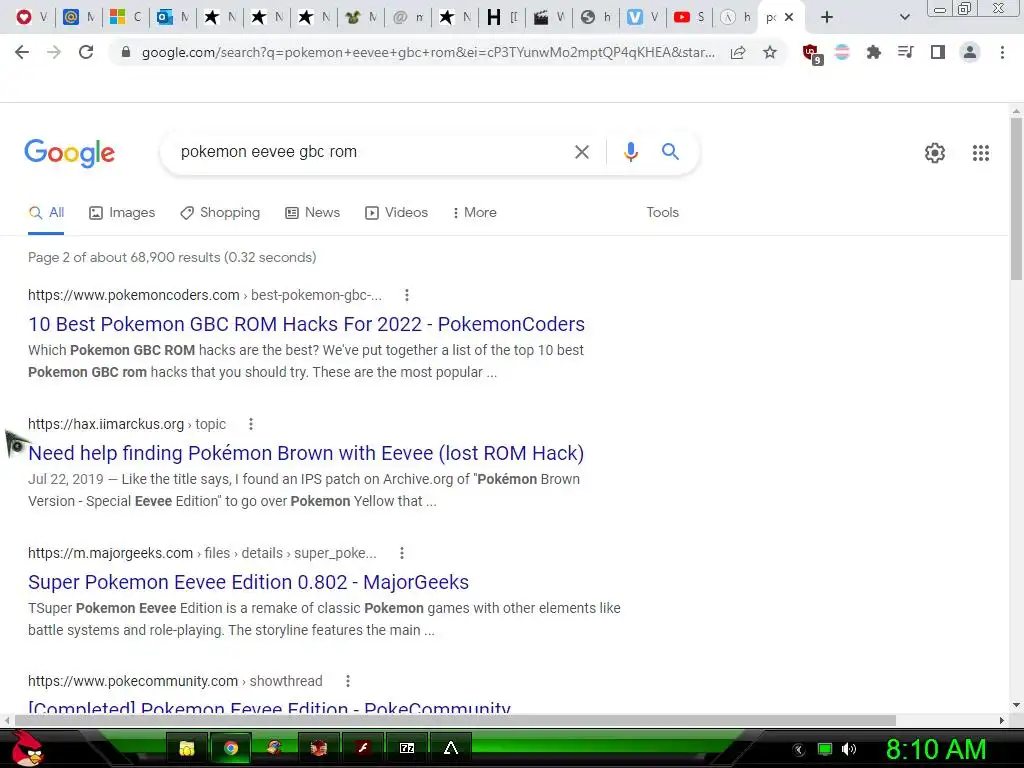Switch to Videos results

(396, 213)
